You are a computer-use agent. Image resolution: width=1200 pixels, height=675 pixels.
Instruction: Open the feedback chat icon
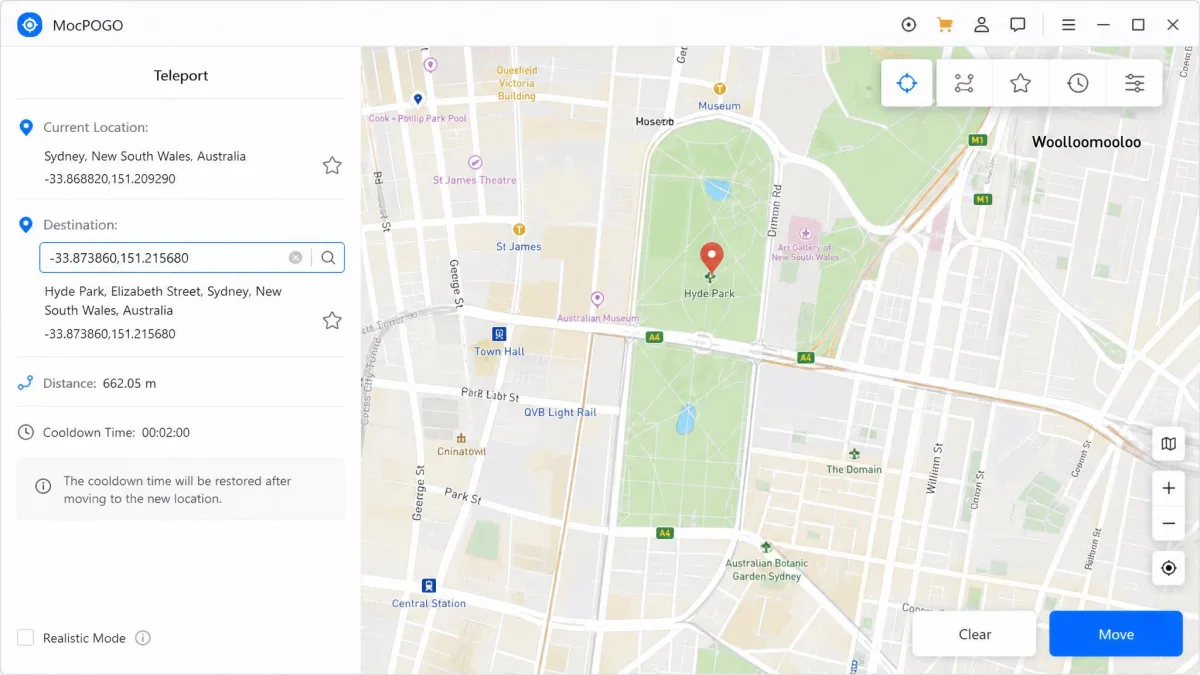(1018, 25)
